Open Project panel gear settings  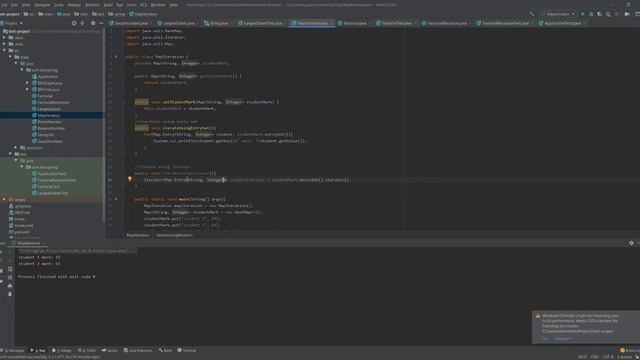[93, 23]
